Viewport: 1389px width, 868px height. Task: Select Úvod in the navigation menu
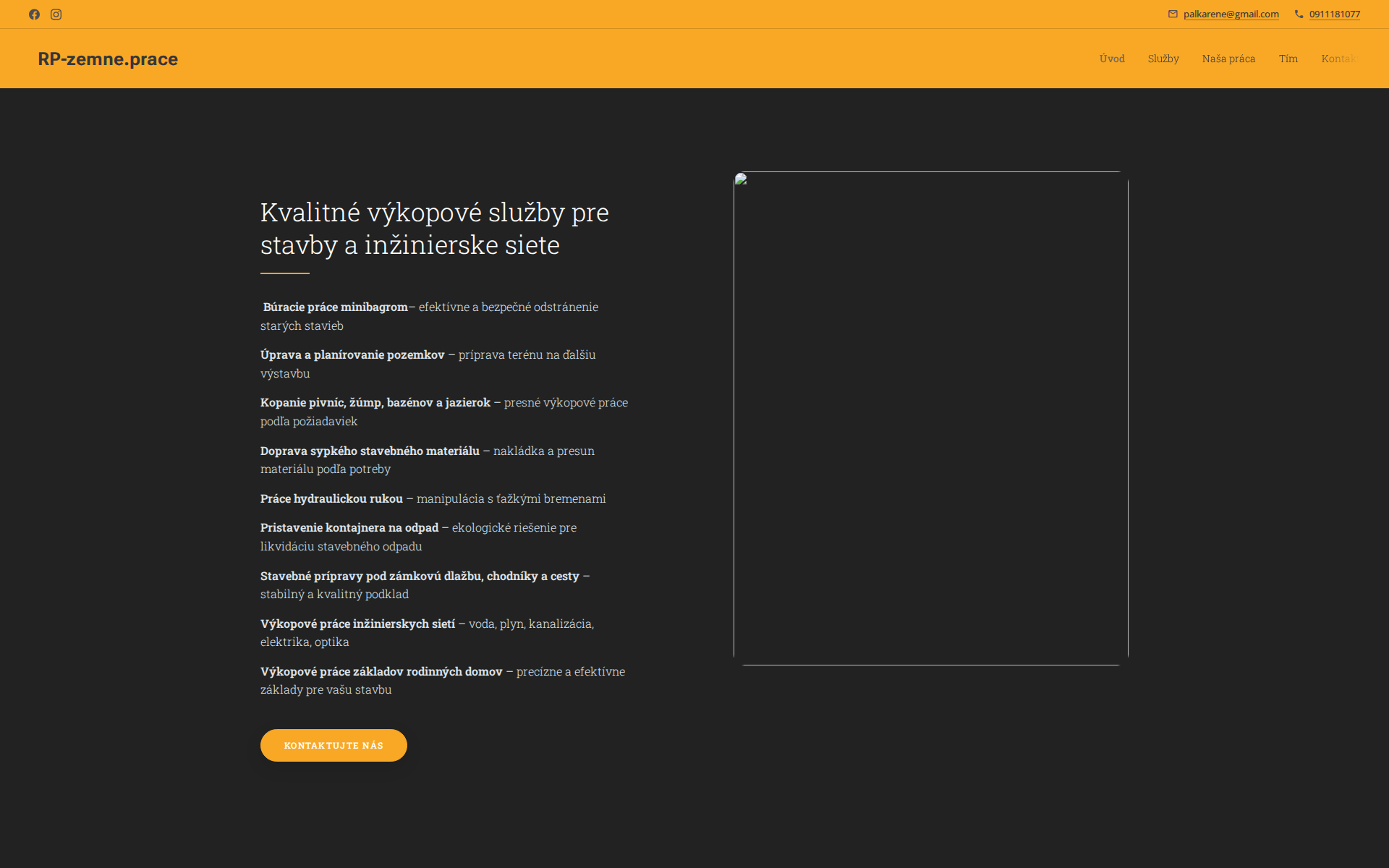tap(1112, 59)
